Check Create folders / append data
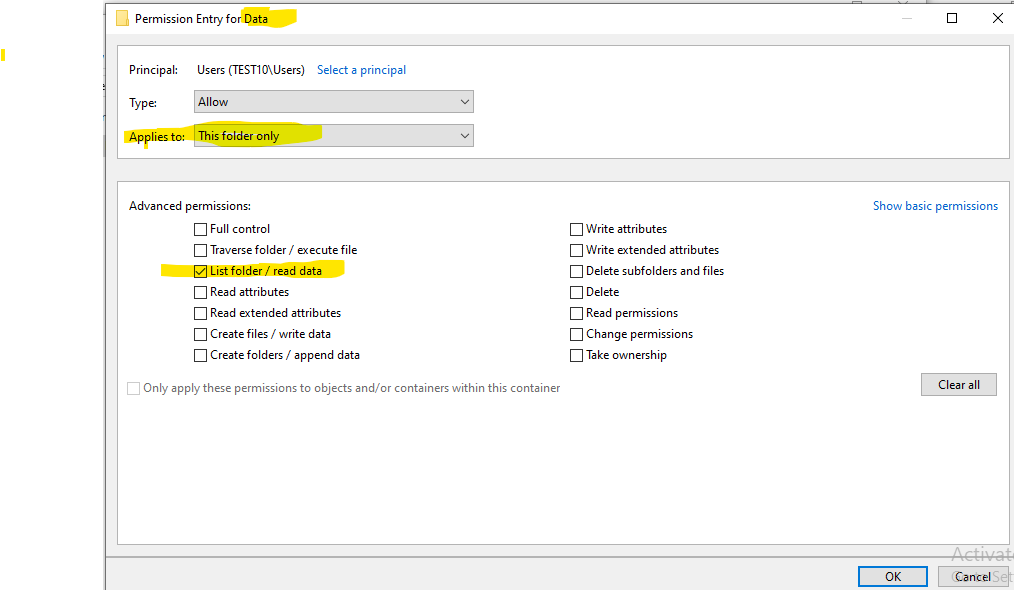Viewport: 1014px width, 590px height. (200, 354)
